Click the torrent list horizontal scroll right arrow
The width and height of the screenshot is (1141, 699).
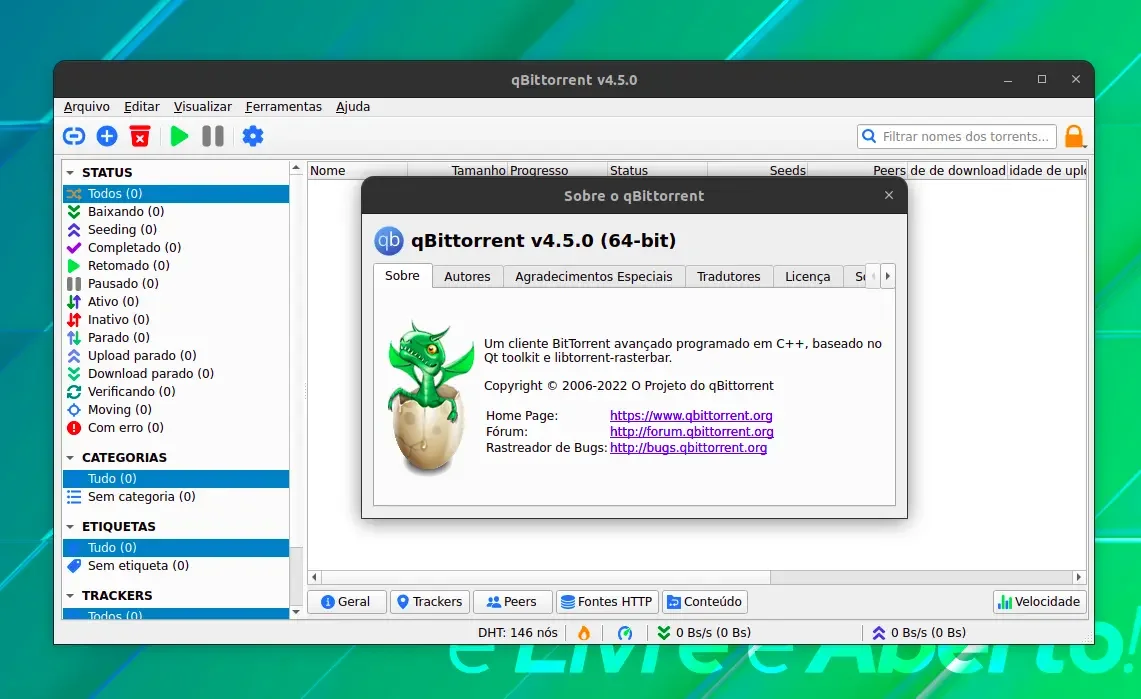[x=1078, y=577]
